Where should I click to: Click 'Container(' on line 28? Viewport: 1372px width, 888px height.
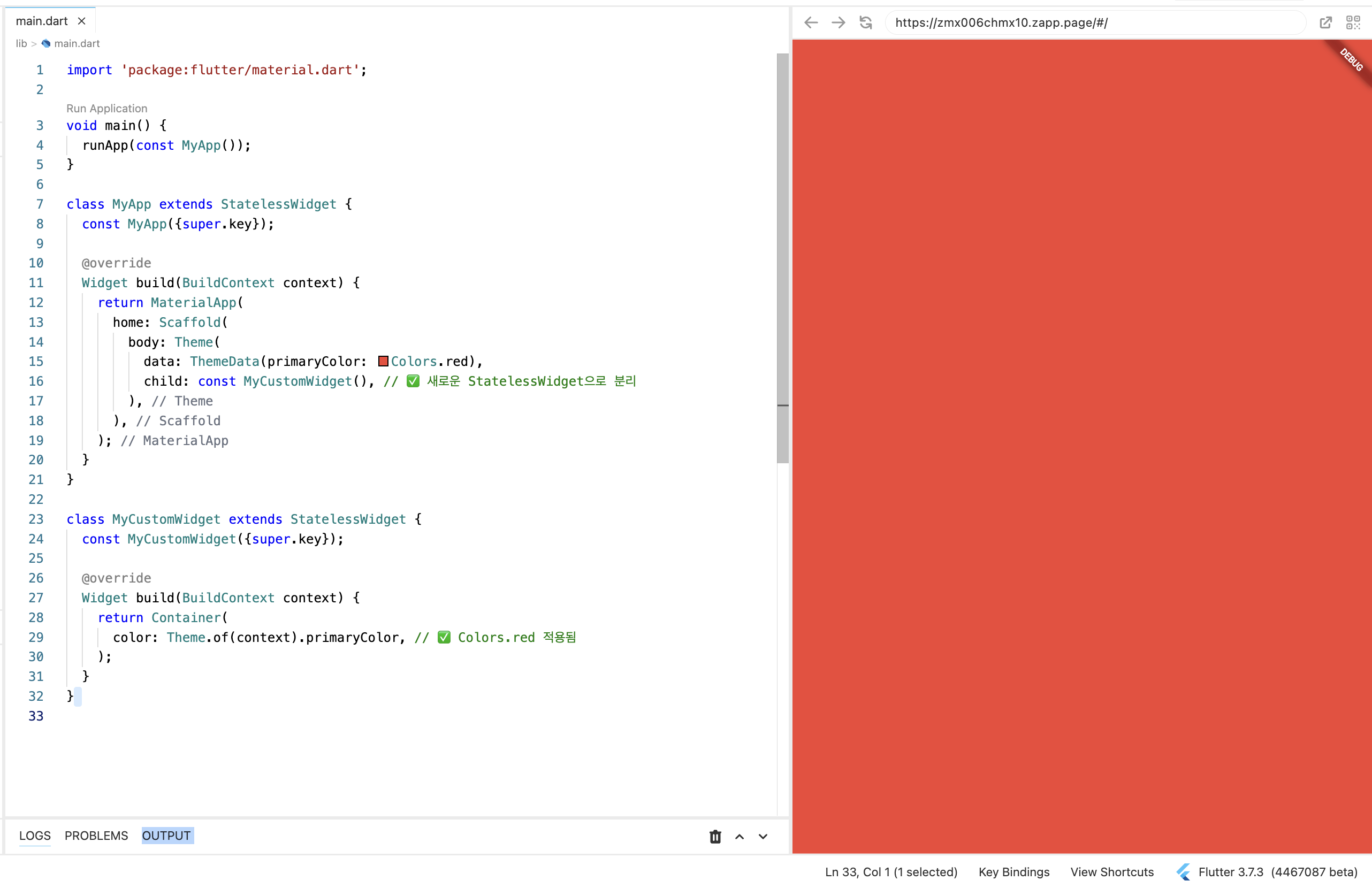[189, 618]
